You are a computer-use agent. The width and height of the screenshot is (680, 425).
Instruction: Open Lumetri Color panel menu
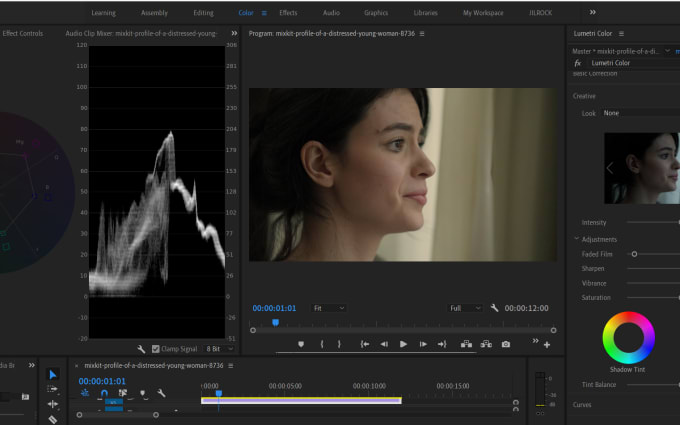(621, 33)
